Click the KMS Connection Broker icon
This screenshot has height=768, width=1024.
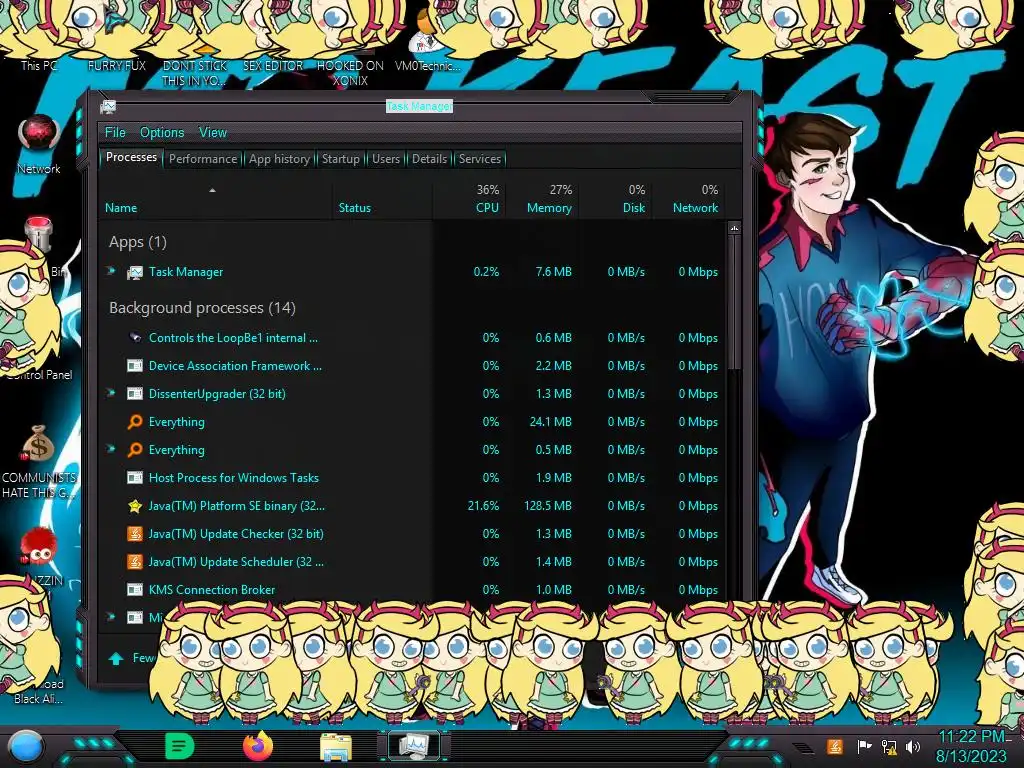pyautogui.click(x=135, y=590)
